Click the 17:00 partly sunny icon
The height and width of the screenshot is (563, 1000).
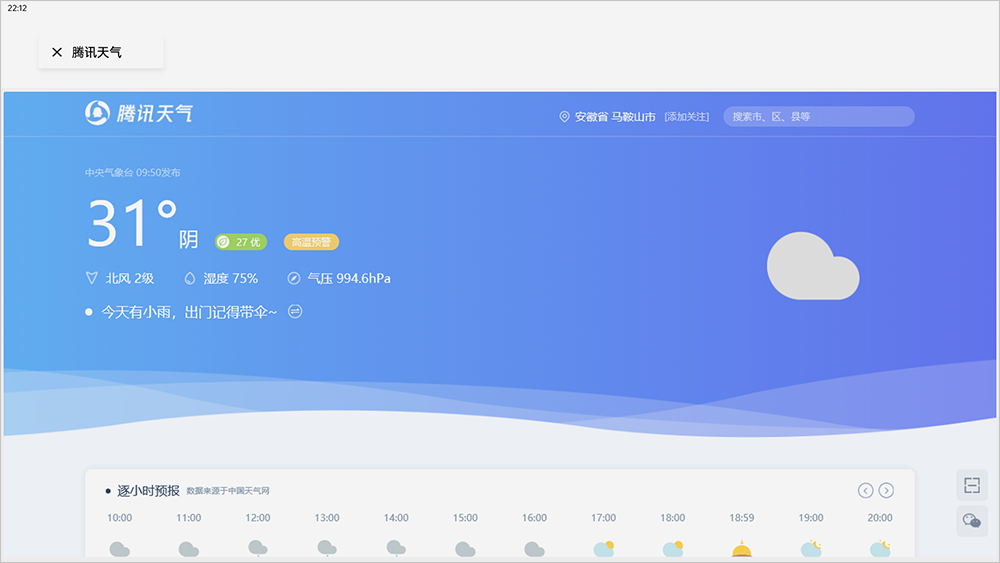(603, 548)
